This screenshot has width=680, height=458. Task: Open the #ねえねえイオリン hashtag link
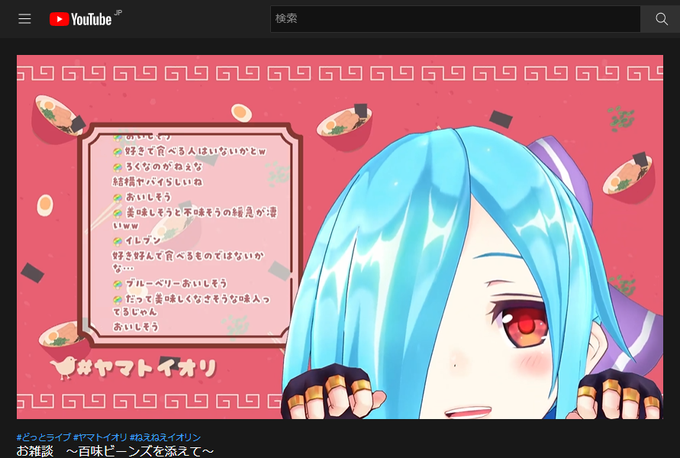pos(165,437)
